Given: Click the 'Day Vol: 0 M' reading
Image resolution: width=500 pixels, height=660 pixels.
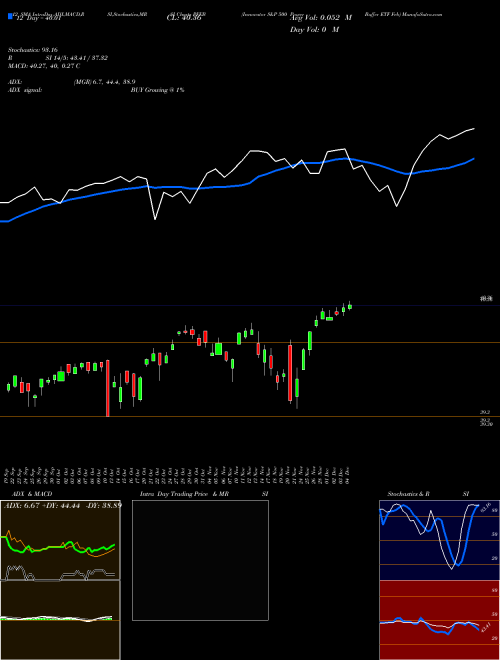Looking at the screenshot, I should pyautogui.click(x=314, y=29).
